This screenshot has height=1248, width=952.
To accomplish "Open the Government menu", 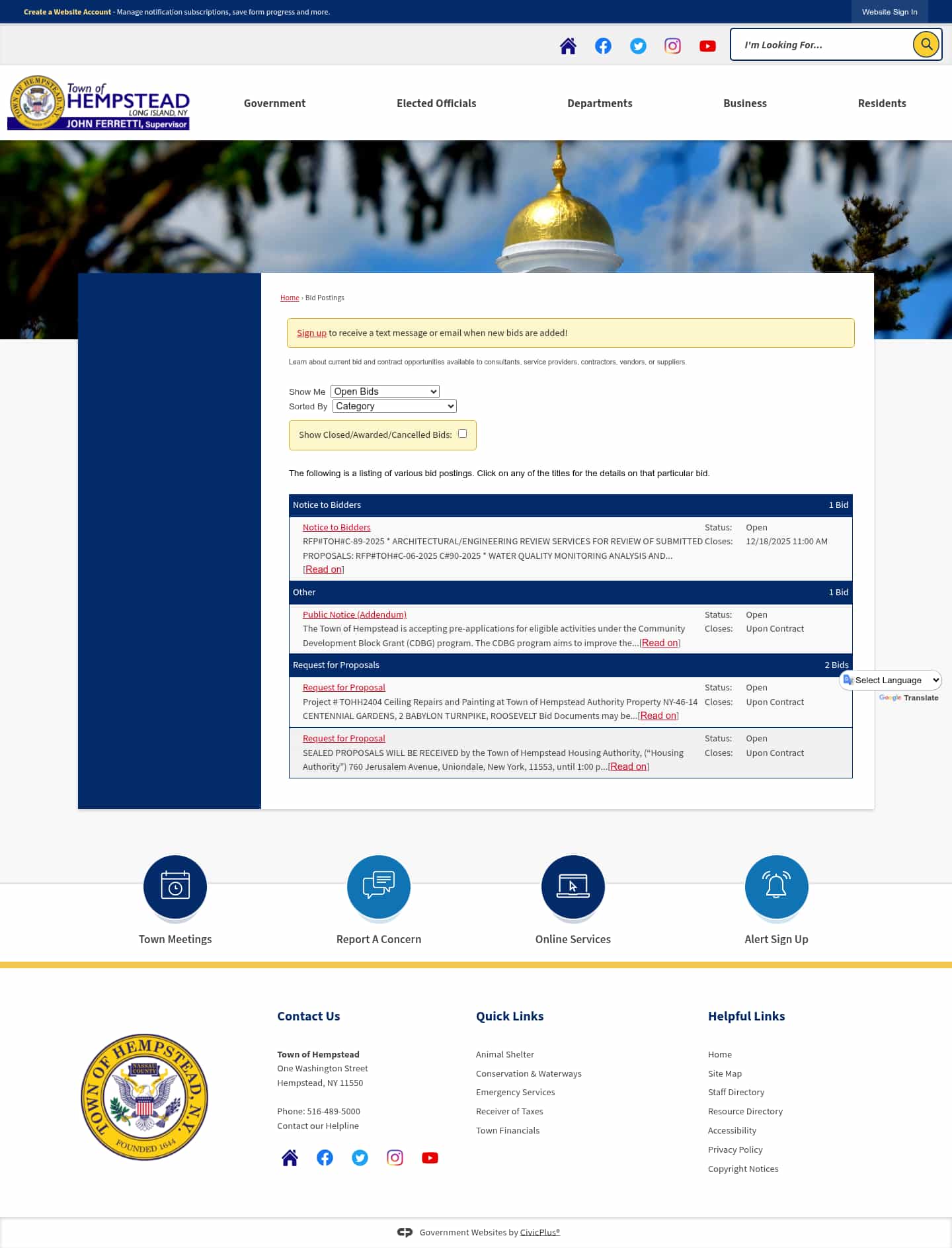I will click(x=274, y=103).
